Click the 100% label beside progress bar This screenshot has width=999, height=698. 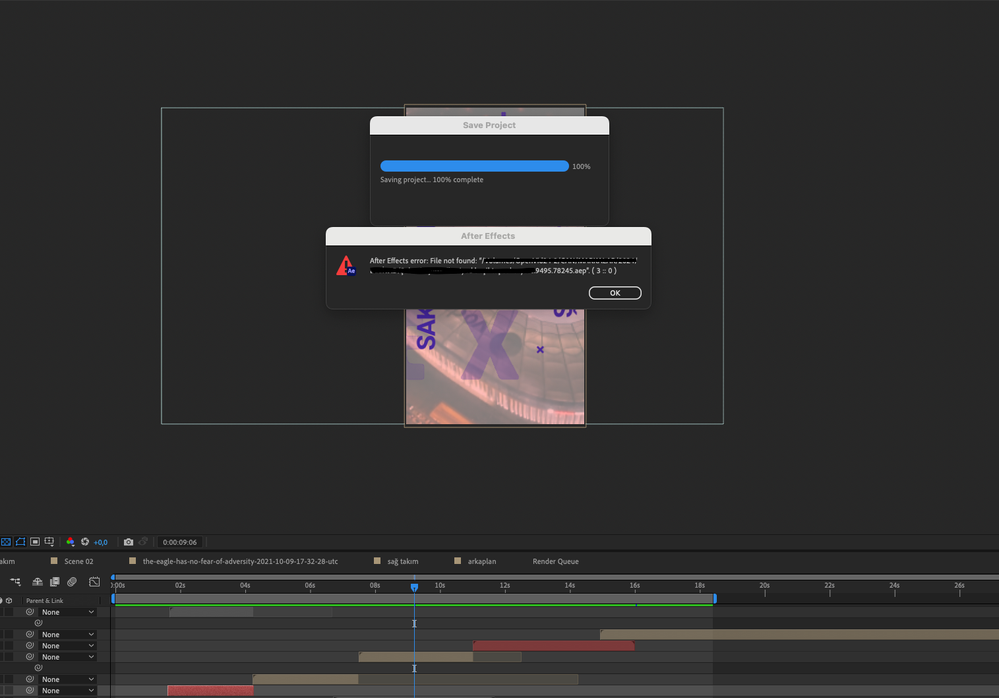[x=581, y=166]
